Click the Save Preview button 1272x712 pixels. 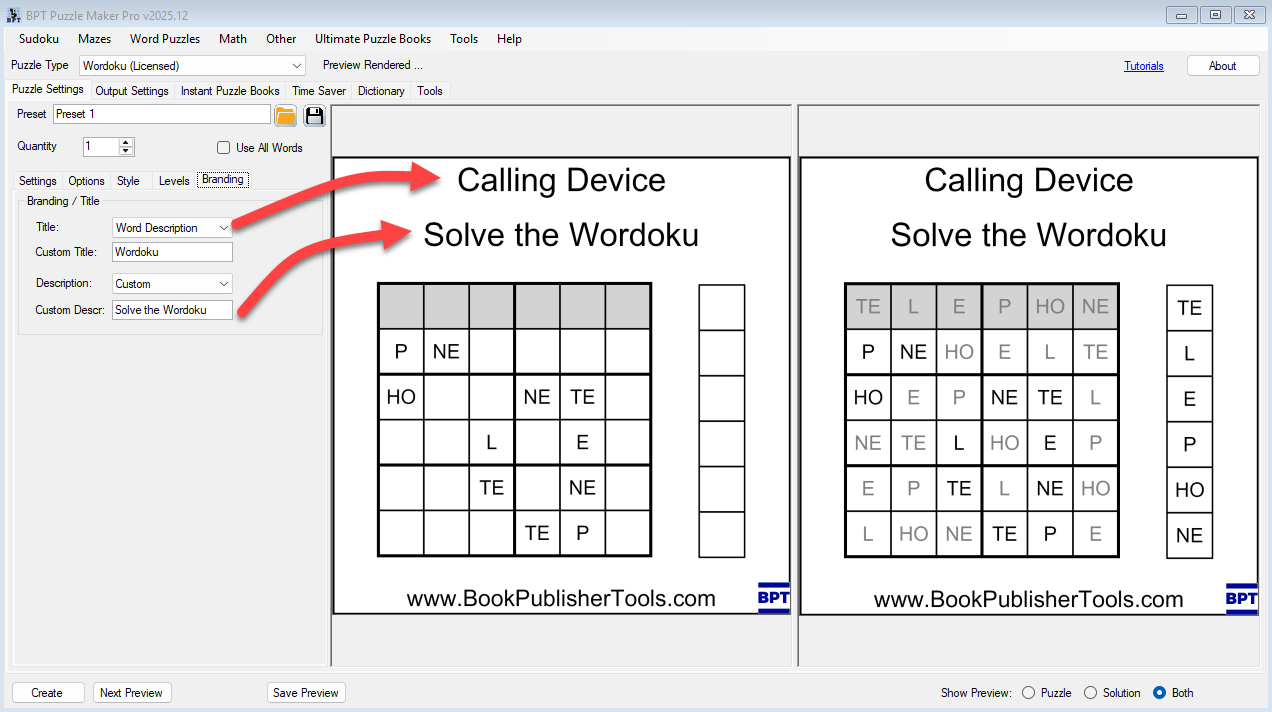(x=306, y=693)
